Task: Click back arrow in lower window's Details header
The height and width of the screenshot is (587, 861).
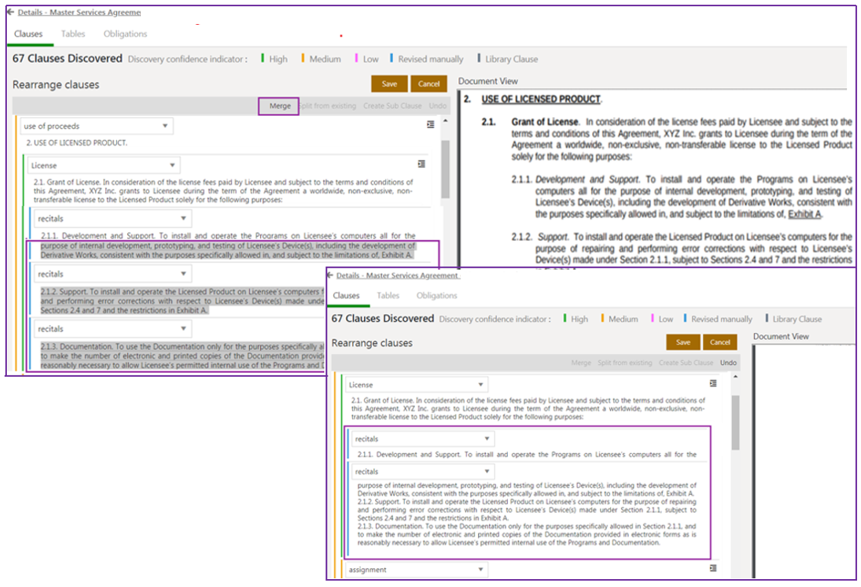Action: (330, 275)
